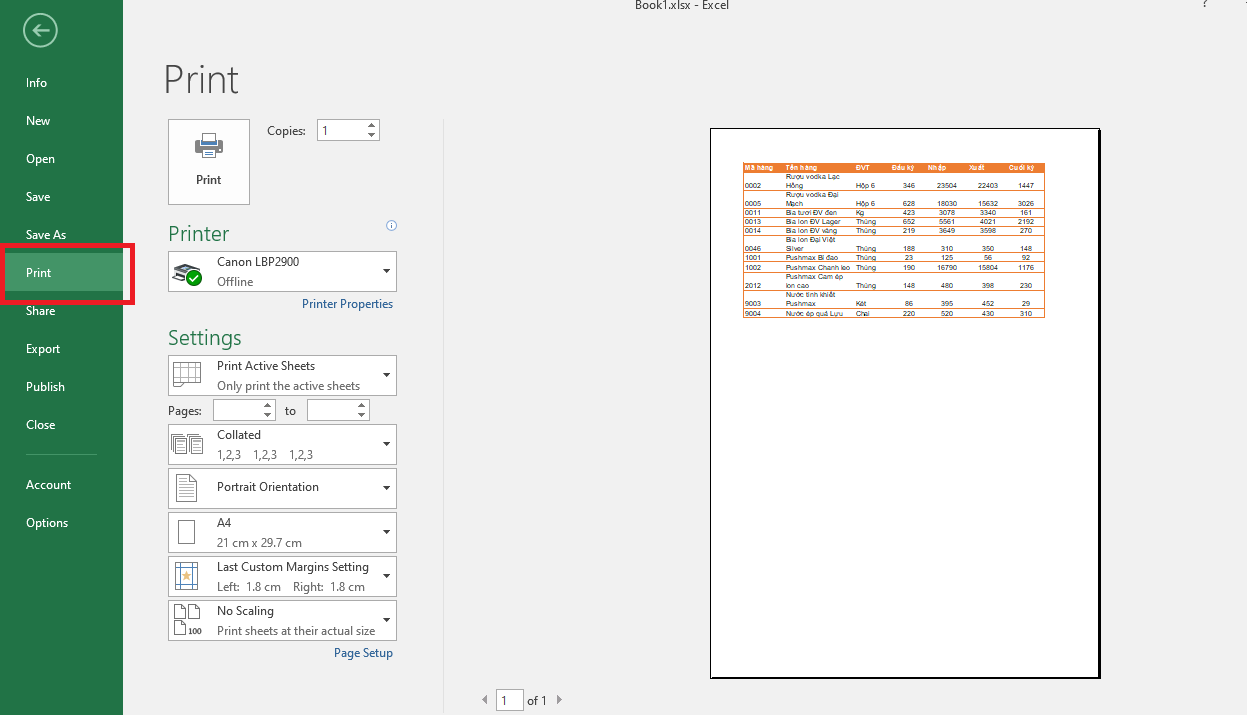Viewport: 1247px width, 715px height.
Task: Click the Portrait Orientation page icon
Action: coord(187,488)
